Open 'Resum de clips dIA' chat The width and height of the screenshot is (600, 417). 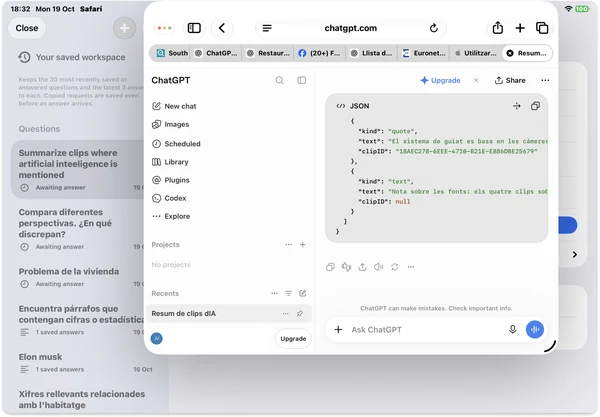click(x=229, y=313)
